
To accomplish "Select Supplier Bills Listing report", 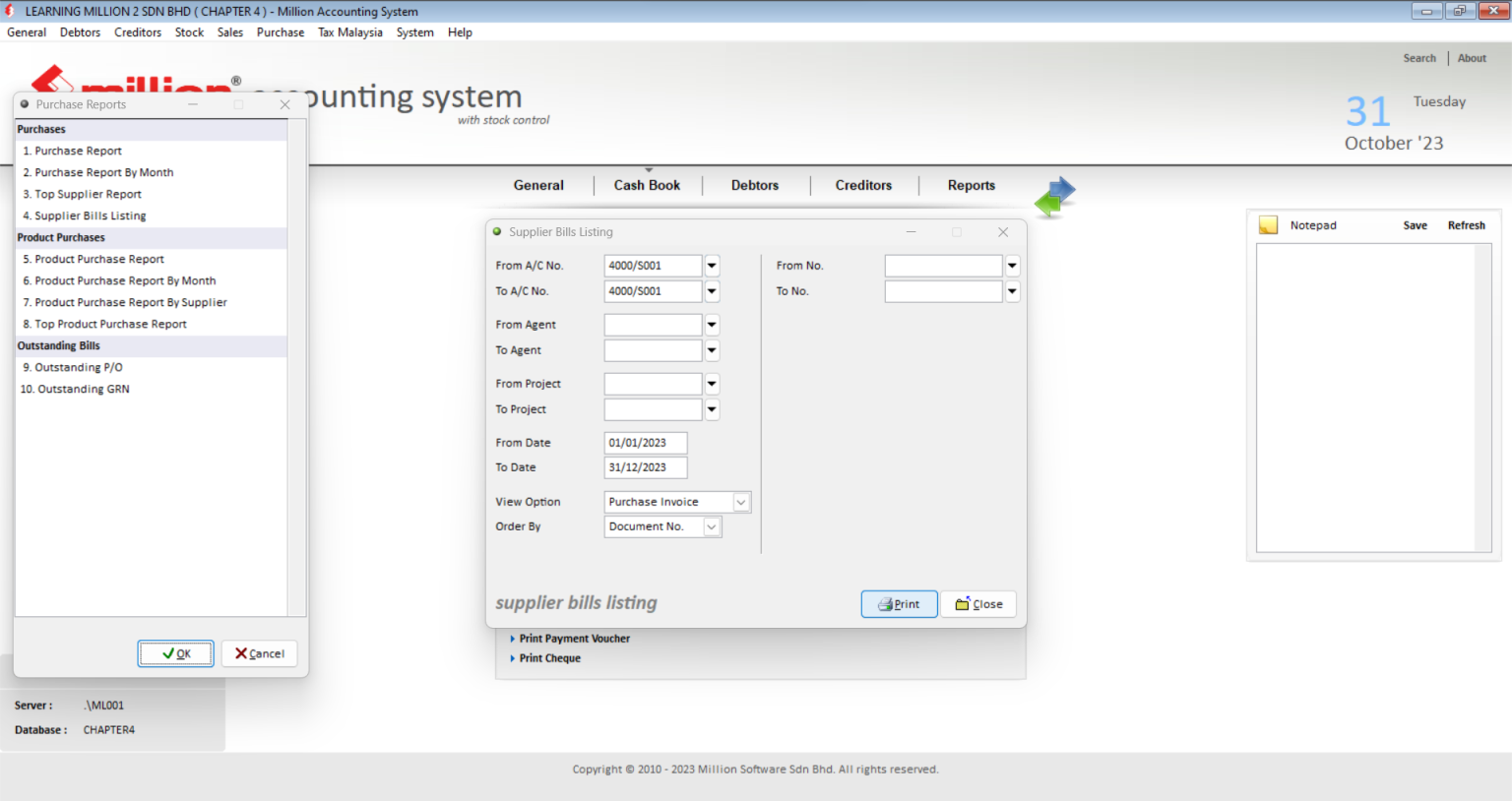I will tap(152, 216).
